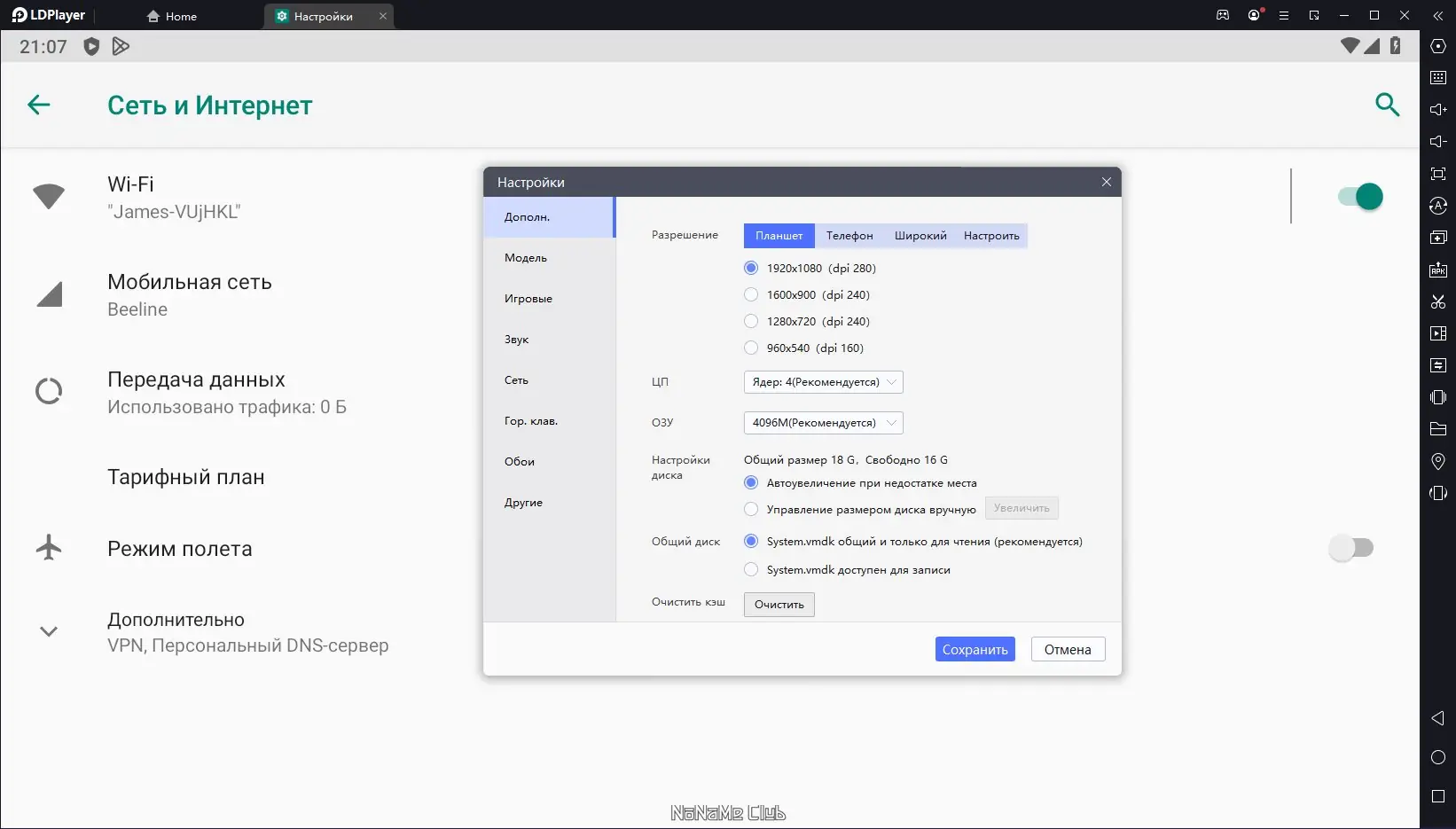Switch to the Настроить resolution tab
Viewport: 1456px width, 829px height.
pyautogui.click(x=991, y=236)
